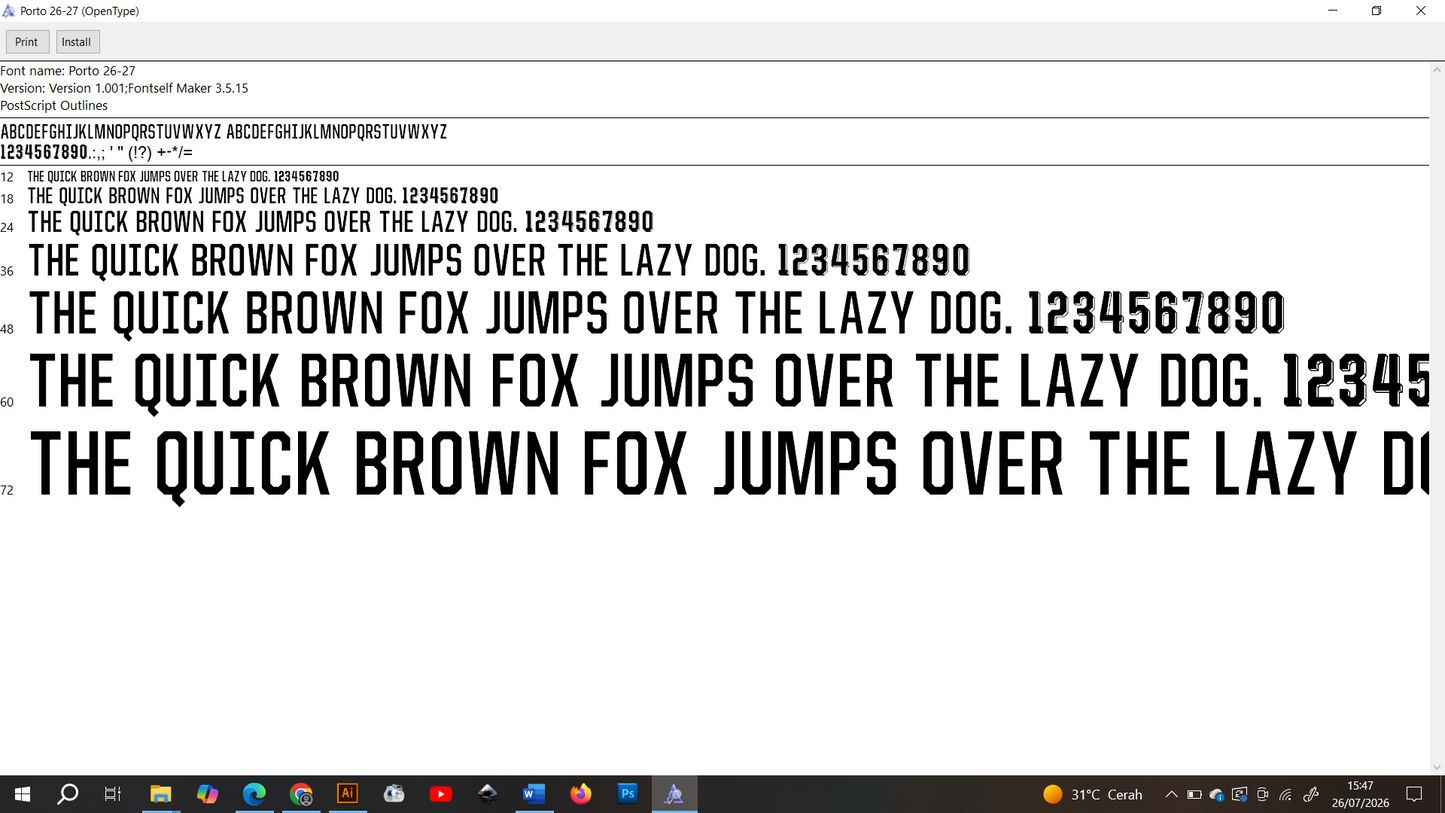Switch to Photoshop in the taskbar

click(x=628, y=794)
